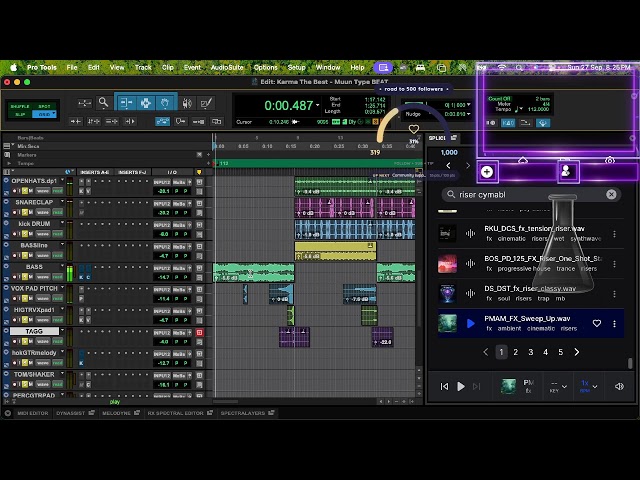Click the Splice results scrollbar

tap(630, 363)
